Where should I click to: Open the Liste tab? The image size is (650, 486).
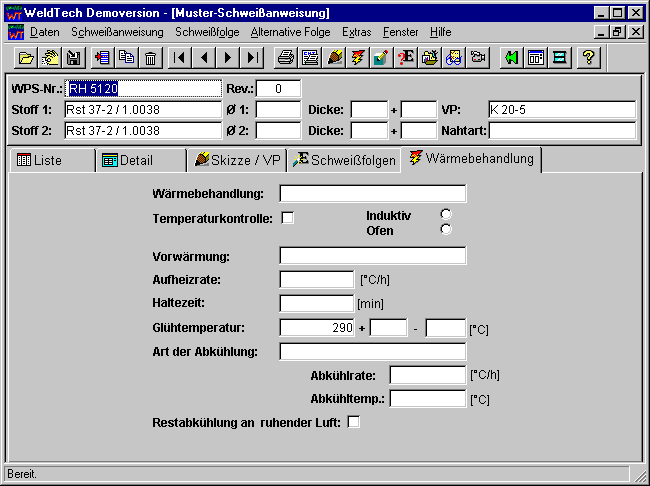click(x=51, y=160)
